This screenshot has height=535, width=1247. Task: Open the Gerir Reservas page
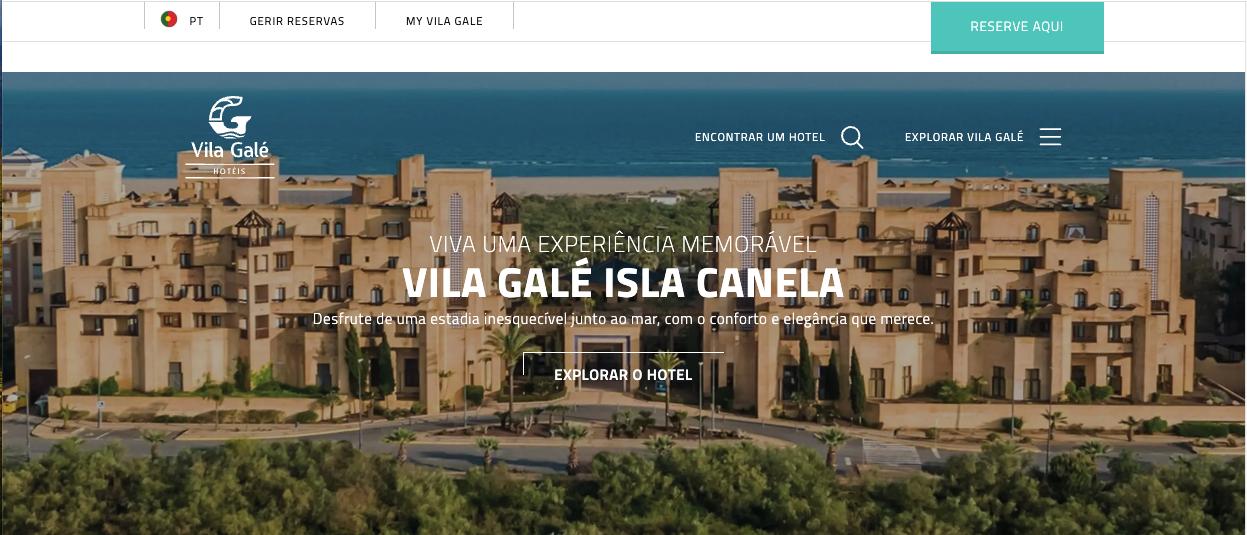pyautogui.click(x=297, y=21)
